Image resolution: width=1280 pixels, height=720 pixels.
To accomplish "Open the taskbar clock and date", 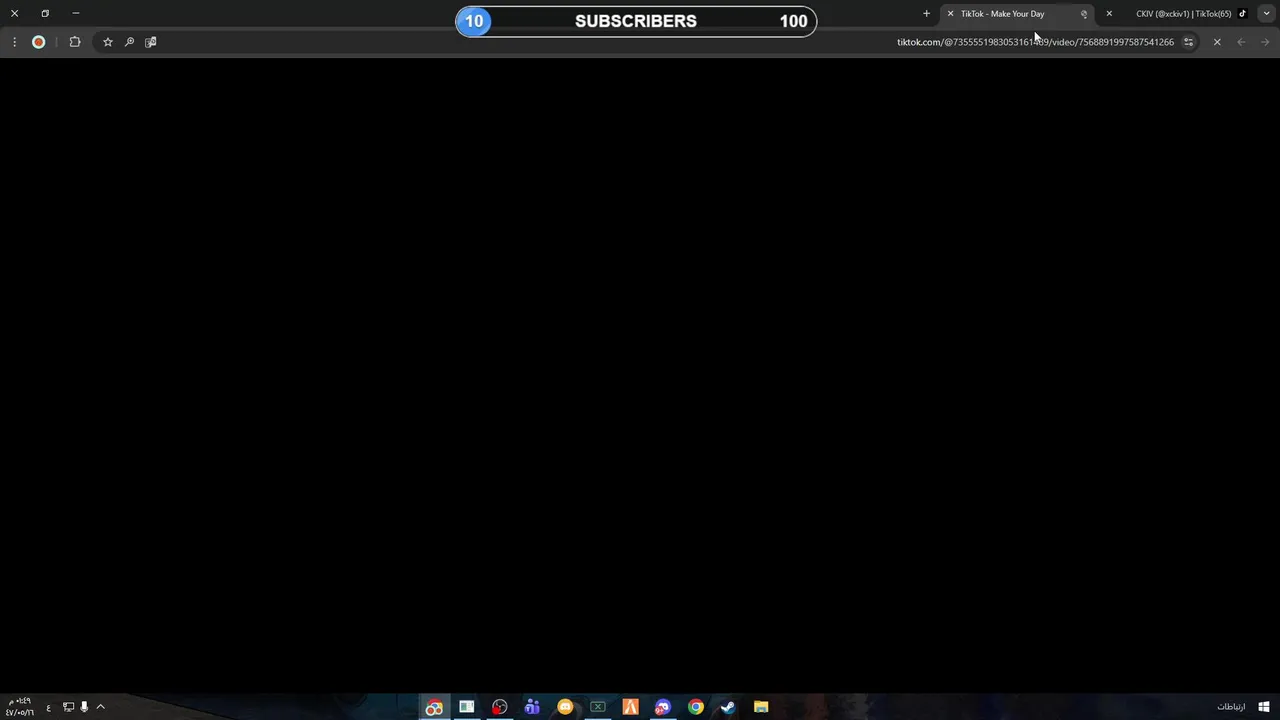I will pyautogui.click(x=20, y=707).
